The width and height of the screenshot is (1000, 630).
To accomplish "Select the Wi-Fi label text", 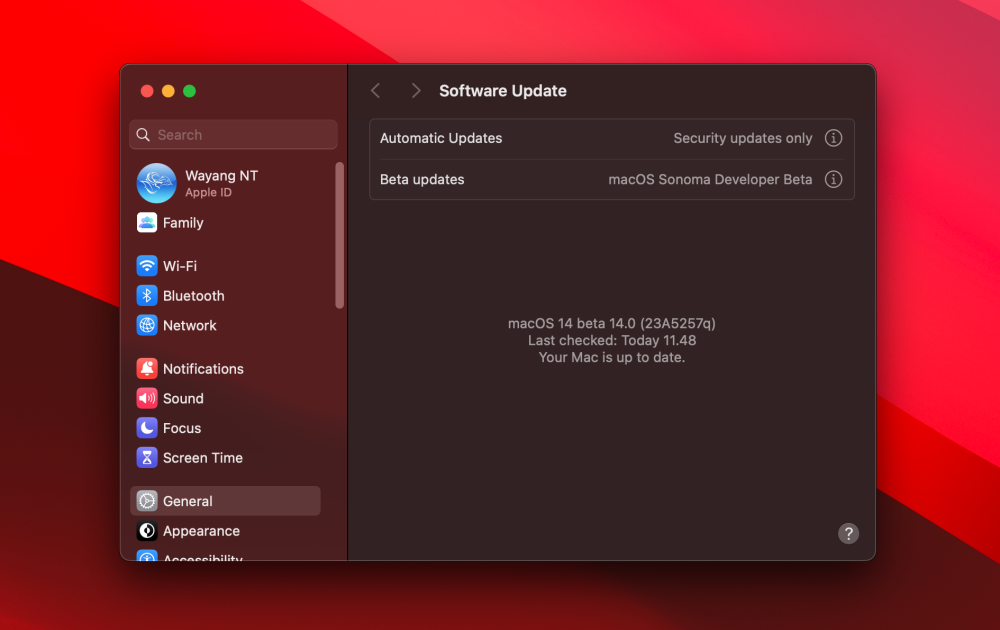I will (180, 266).
